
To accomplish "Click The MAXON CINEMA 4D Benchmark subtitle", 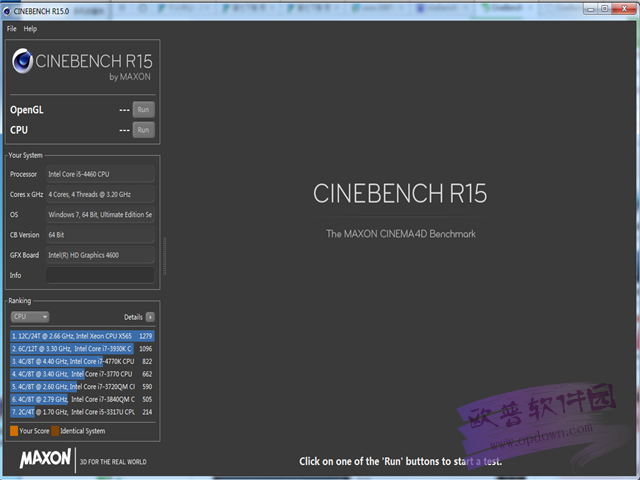I will 401,234.
